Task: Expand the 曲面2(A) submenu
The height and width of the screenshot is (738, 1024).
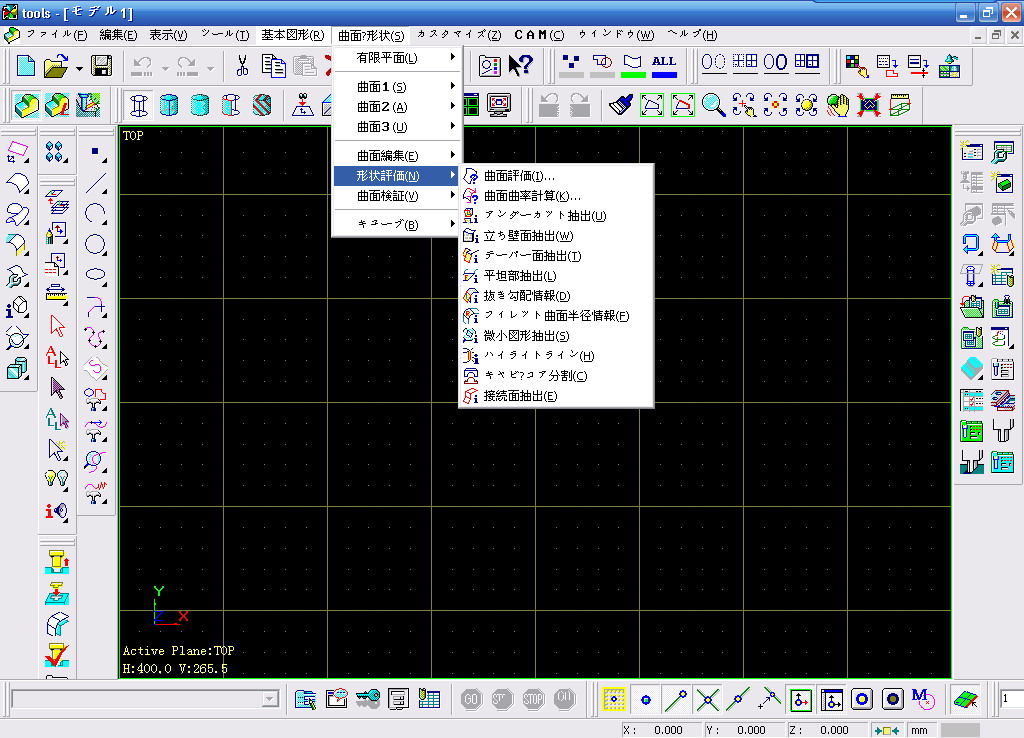Action: 398,106
